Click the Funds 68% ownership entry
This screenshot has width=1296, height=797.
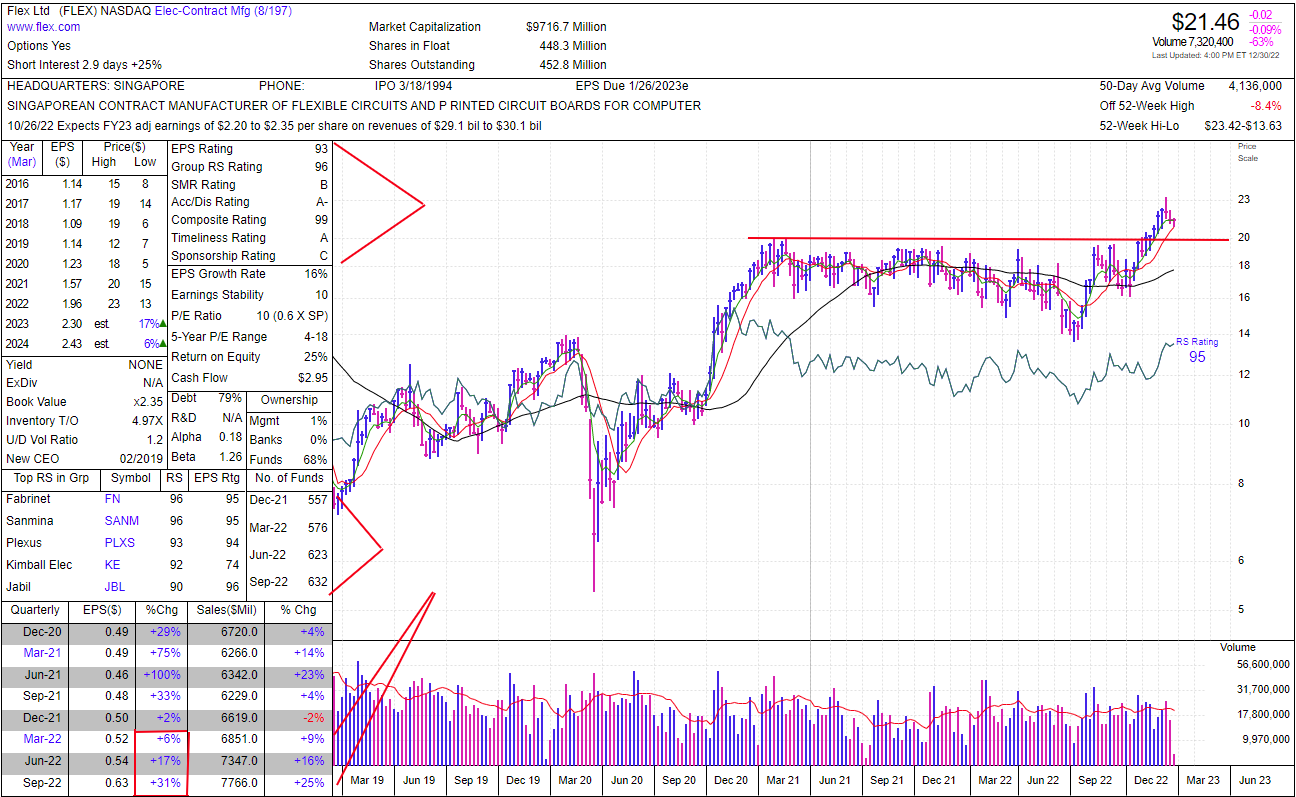[x=288, y=459]
